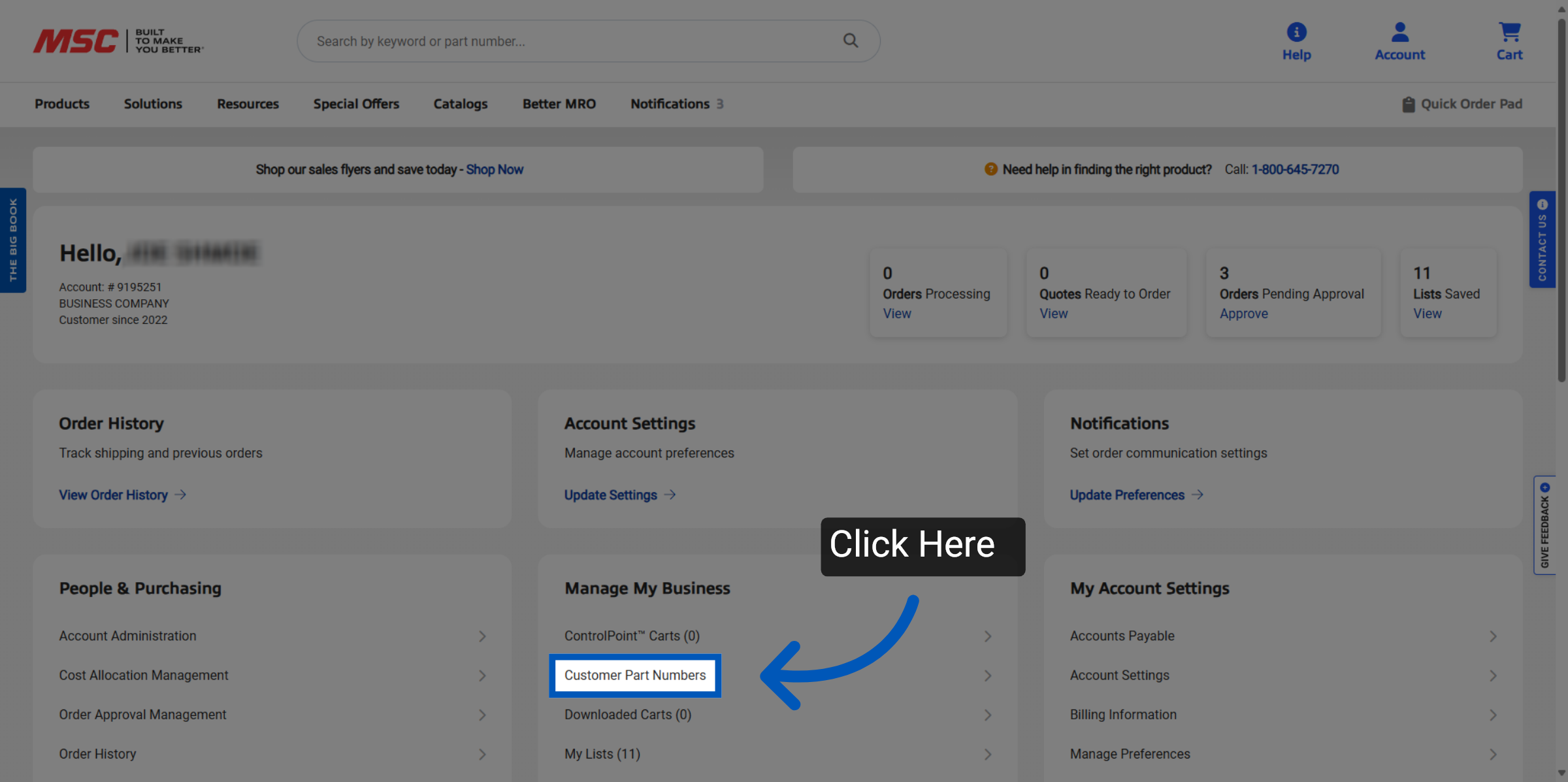Screen dimensions: 1568x782
Task: Click Update Preferences link
Action: [1127, 495]
